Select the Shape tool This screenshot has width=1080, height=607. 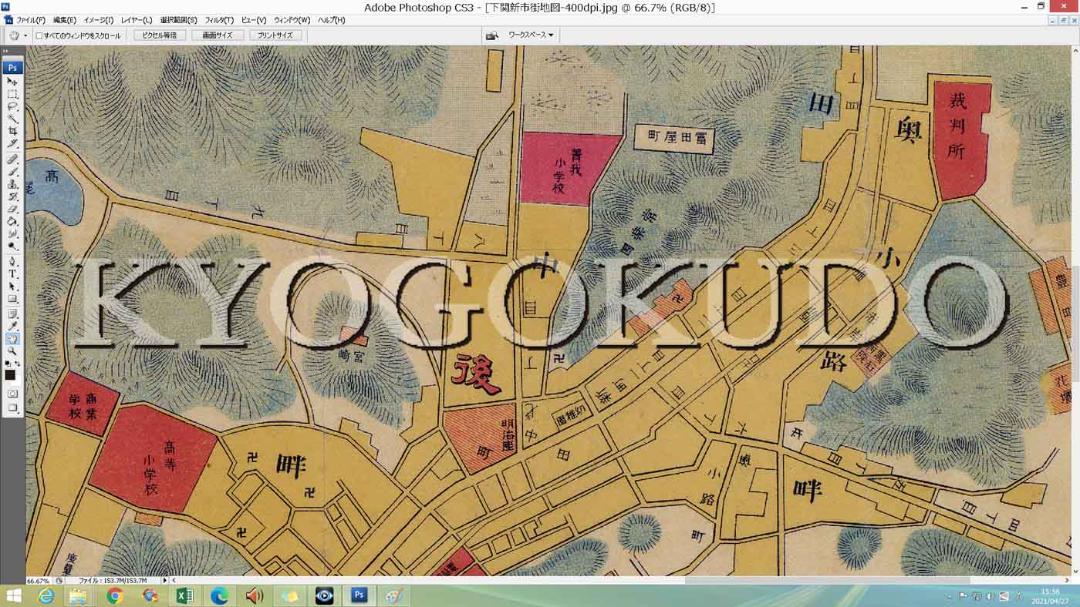12,299
